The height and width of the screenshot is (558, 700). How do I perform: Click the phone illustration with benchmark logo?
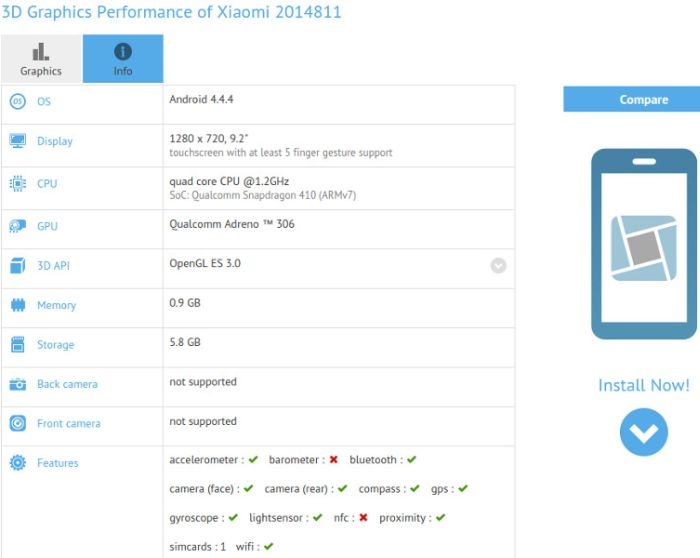coord(644,244)
